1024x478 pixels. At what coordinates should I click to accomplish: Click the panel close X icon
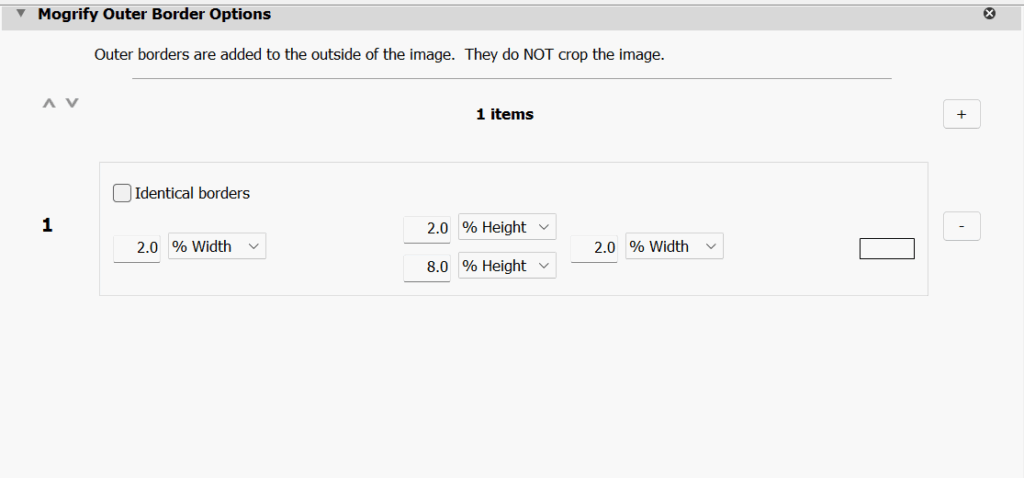pos(990,14)
